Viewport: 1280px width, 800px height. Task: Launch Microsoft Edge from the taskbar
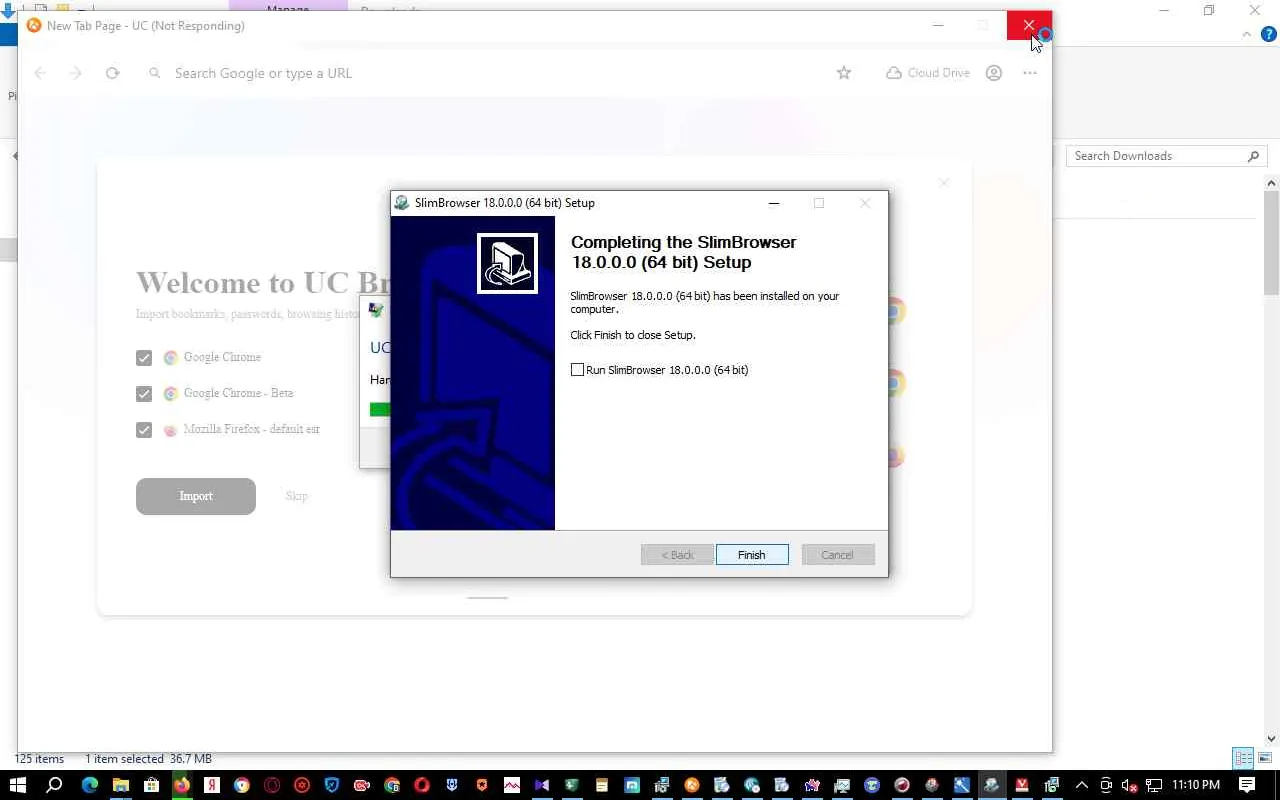click(x=90, y=785)
